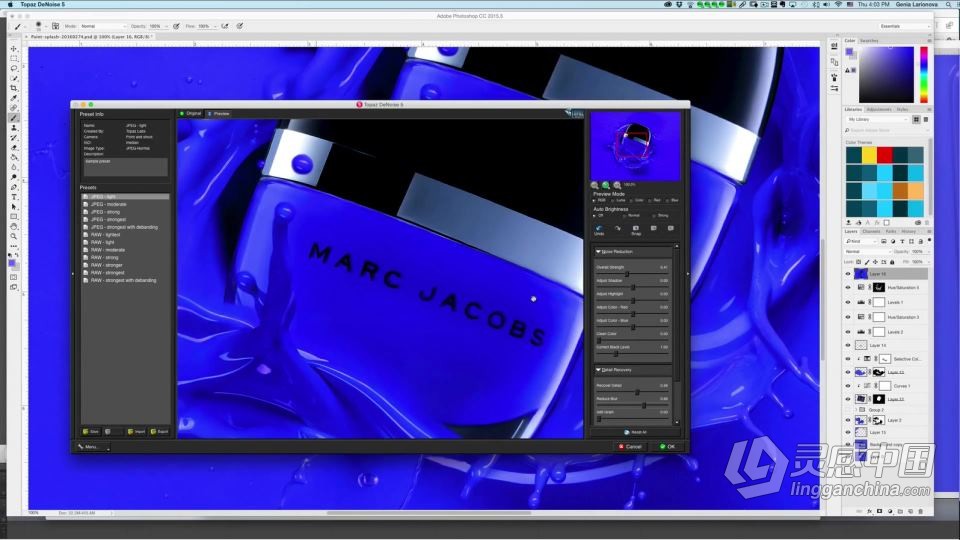
Task: Click the Original tab in DeNoise preview
Action: tap(190, 113)
